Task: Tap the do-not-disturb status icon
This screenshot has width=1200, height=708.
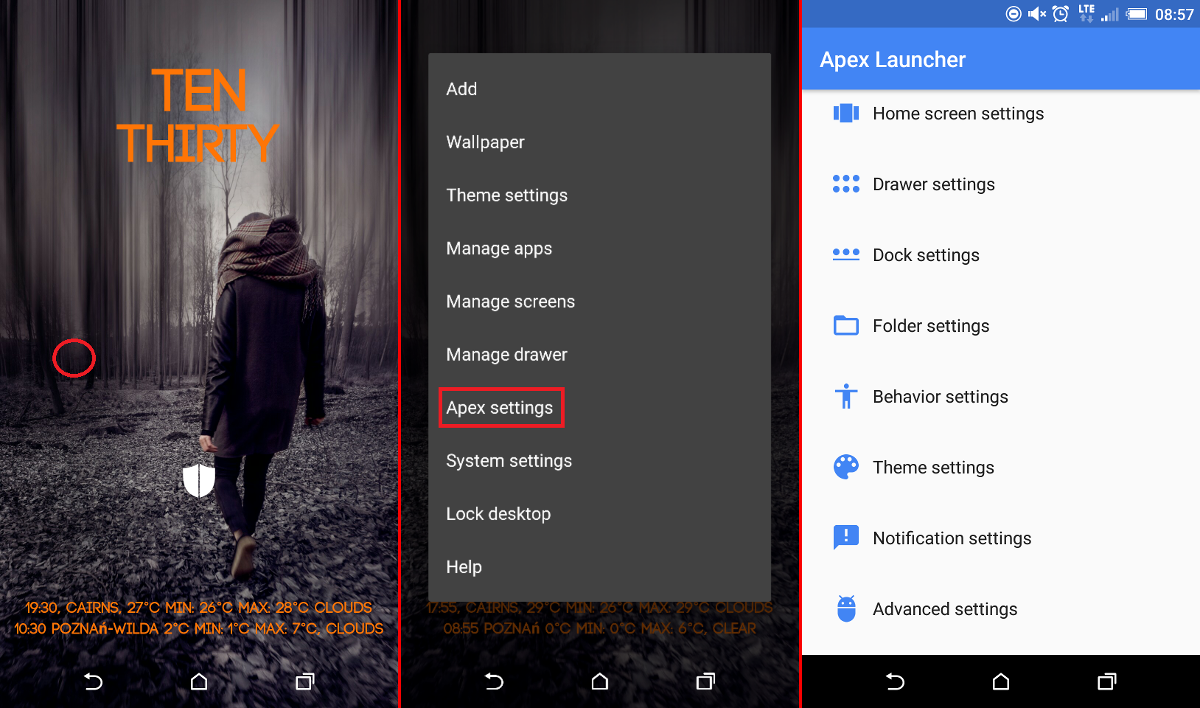Action: click(x=1013, y=14)
